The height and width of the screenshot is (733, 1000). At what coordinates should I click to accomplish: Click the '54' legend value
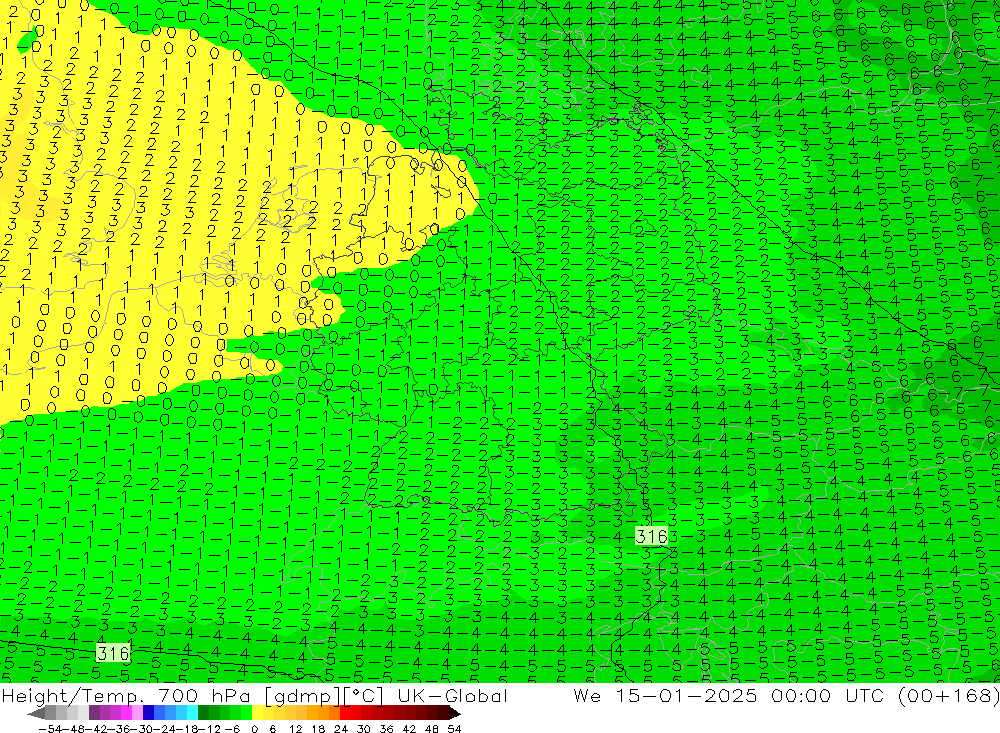[x=454, y=729]
